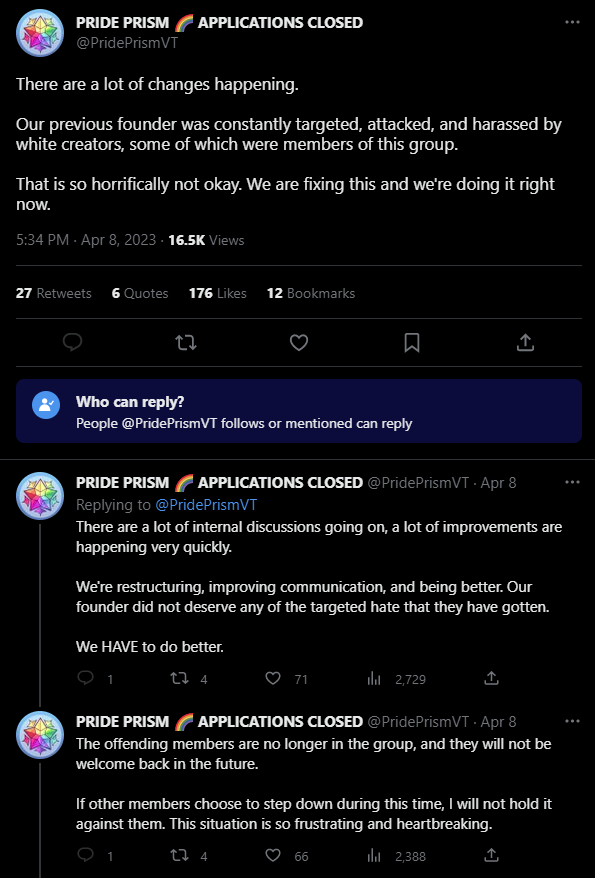
Task: View the 176 Likes list
Action: coord(218,293)
